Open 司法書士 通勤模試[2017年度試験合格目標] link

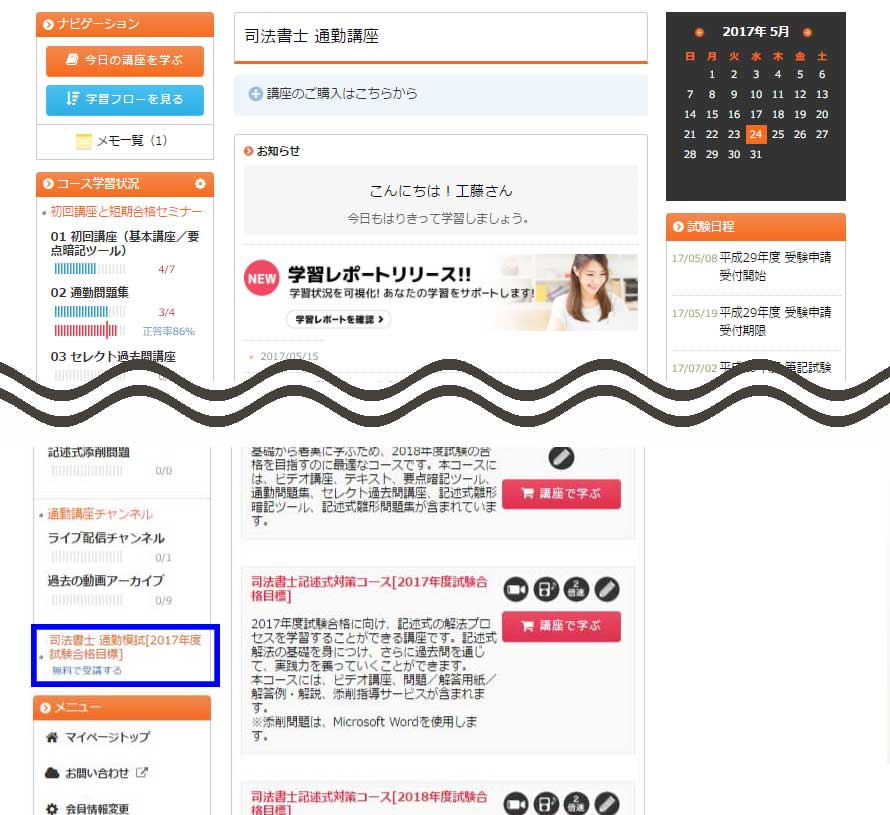[125, 647]
